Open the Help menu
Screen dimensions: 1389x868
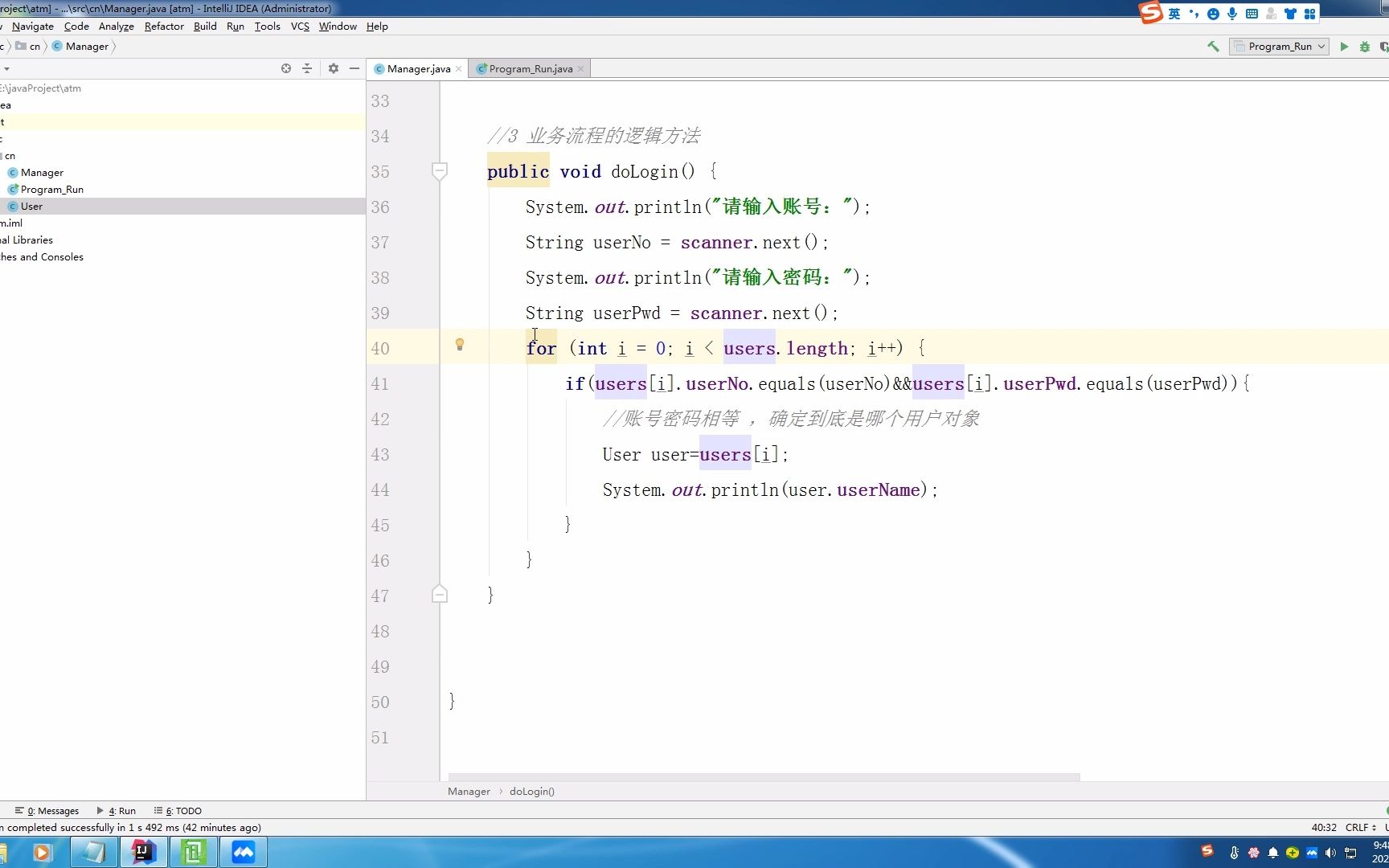(x=377, y=27)
